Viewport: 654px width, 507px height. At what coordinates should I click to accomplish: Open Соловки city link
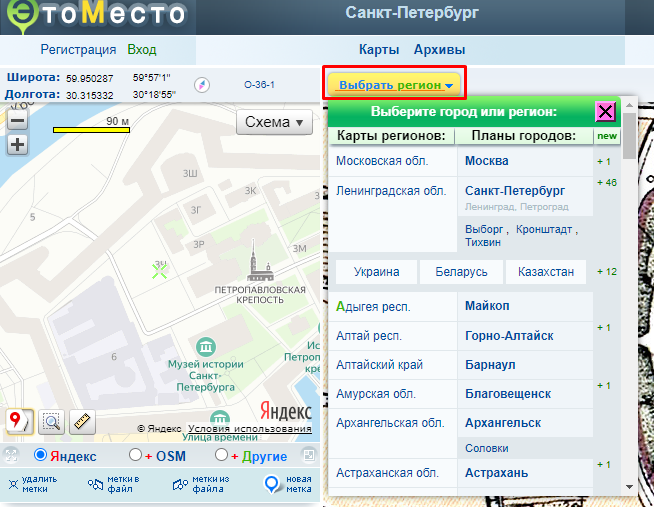[487, 448]
